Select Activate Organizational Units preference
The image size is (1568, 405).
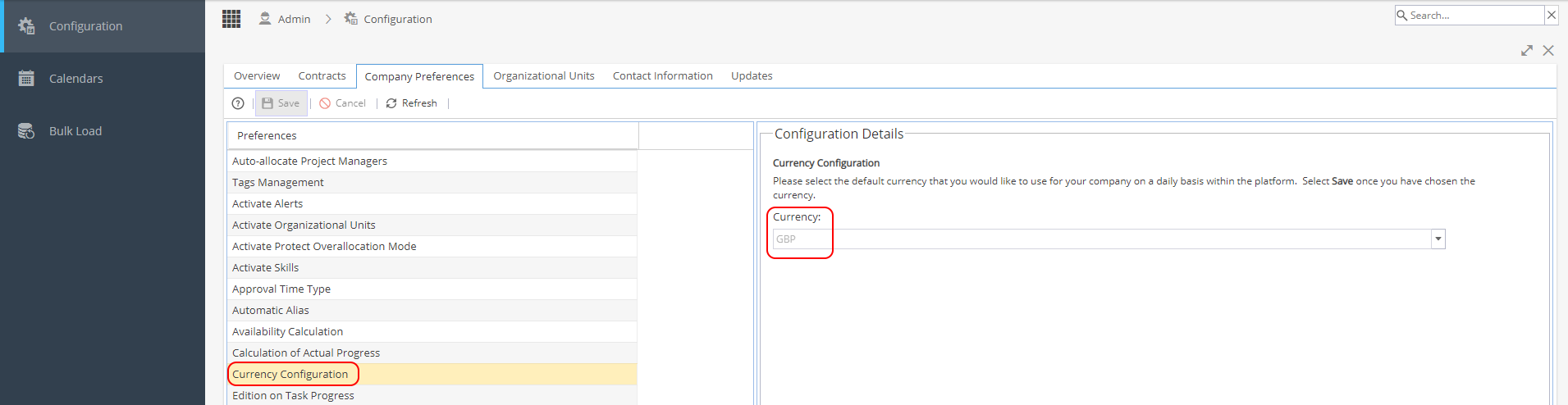coord(432,225)
